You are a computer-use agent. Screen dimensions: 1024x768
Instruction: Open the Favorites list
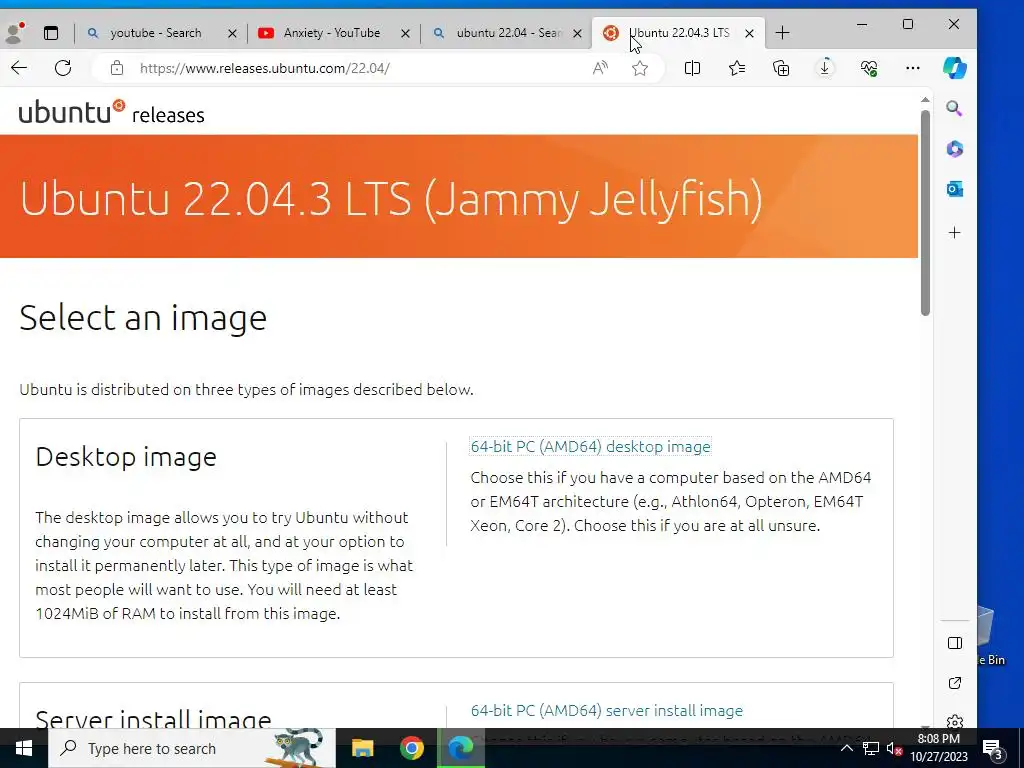tap(737, 68)
